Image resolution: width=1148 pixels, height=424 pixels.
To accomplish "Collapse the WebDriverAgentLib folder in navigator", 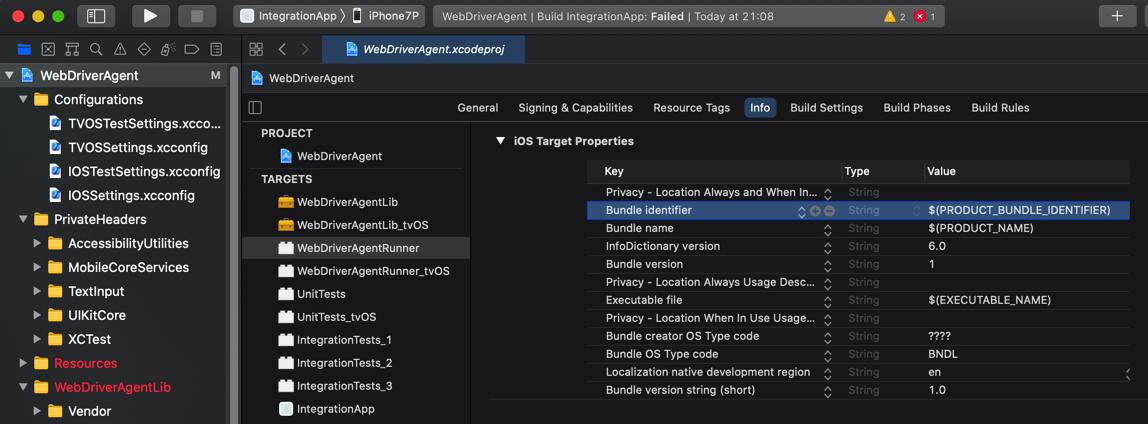I will pyautogui.click(x=23, y=387).
